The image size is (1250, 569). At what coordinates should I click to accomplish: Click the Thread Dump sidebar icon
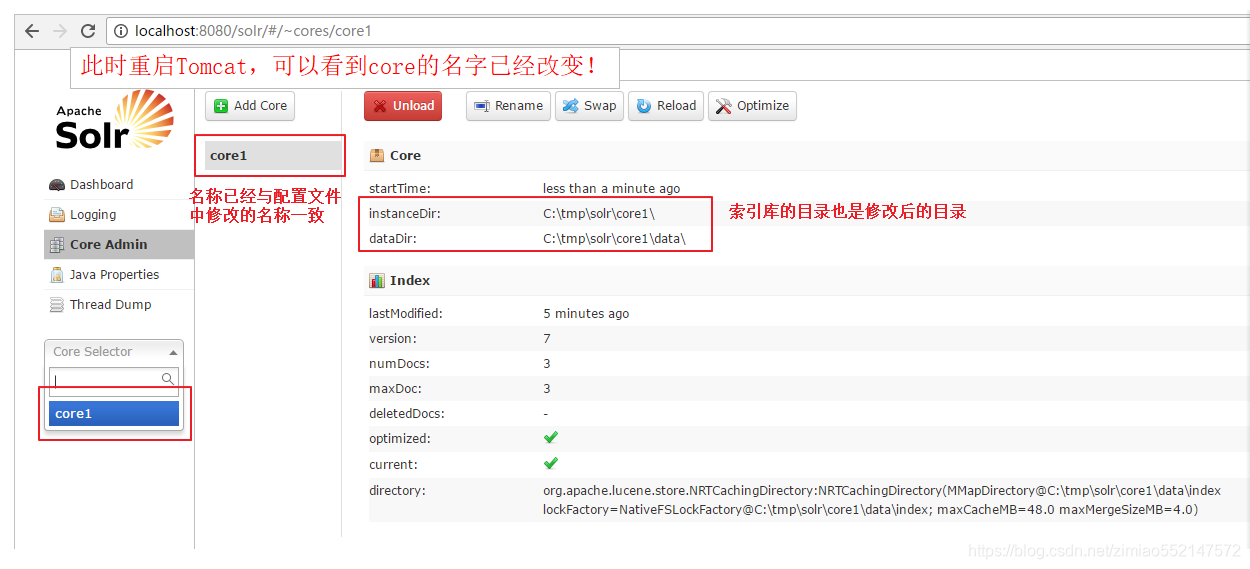[57, 305]
